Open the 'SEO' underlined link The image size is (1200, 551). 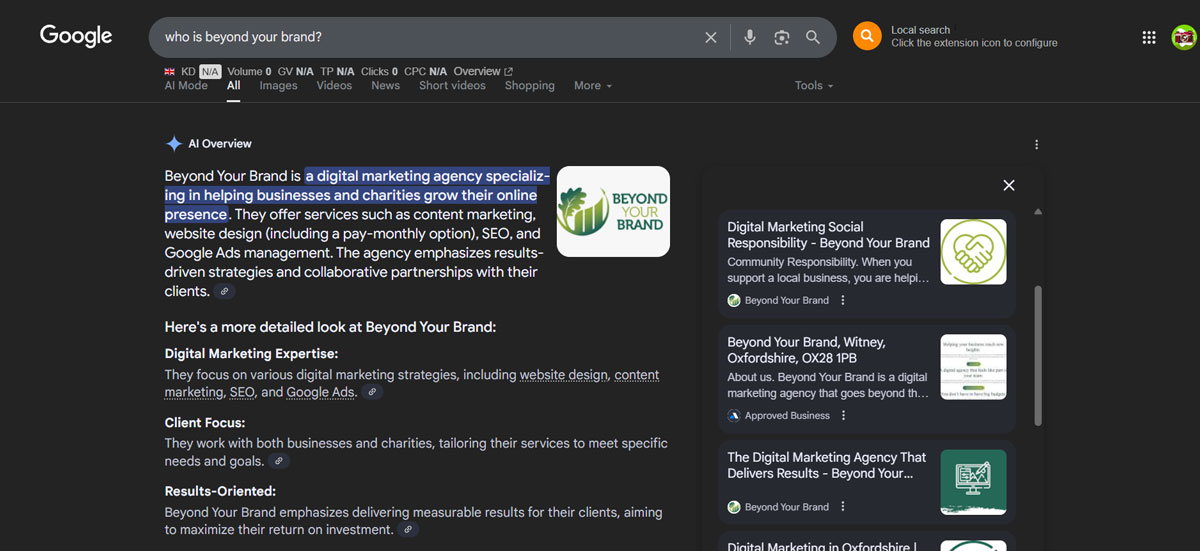coord(241,393)
